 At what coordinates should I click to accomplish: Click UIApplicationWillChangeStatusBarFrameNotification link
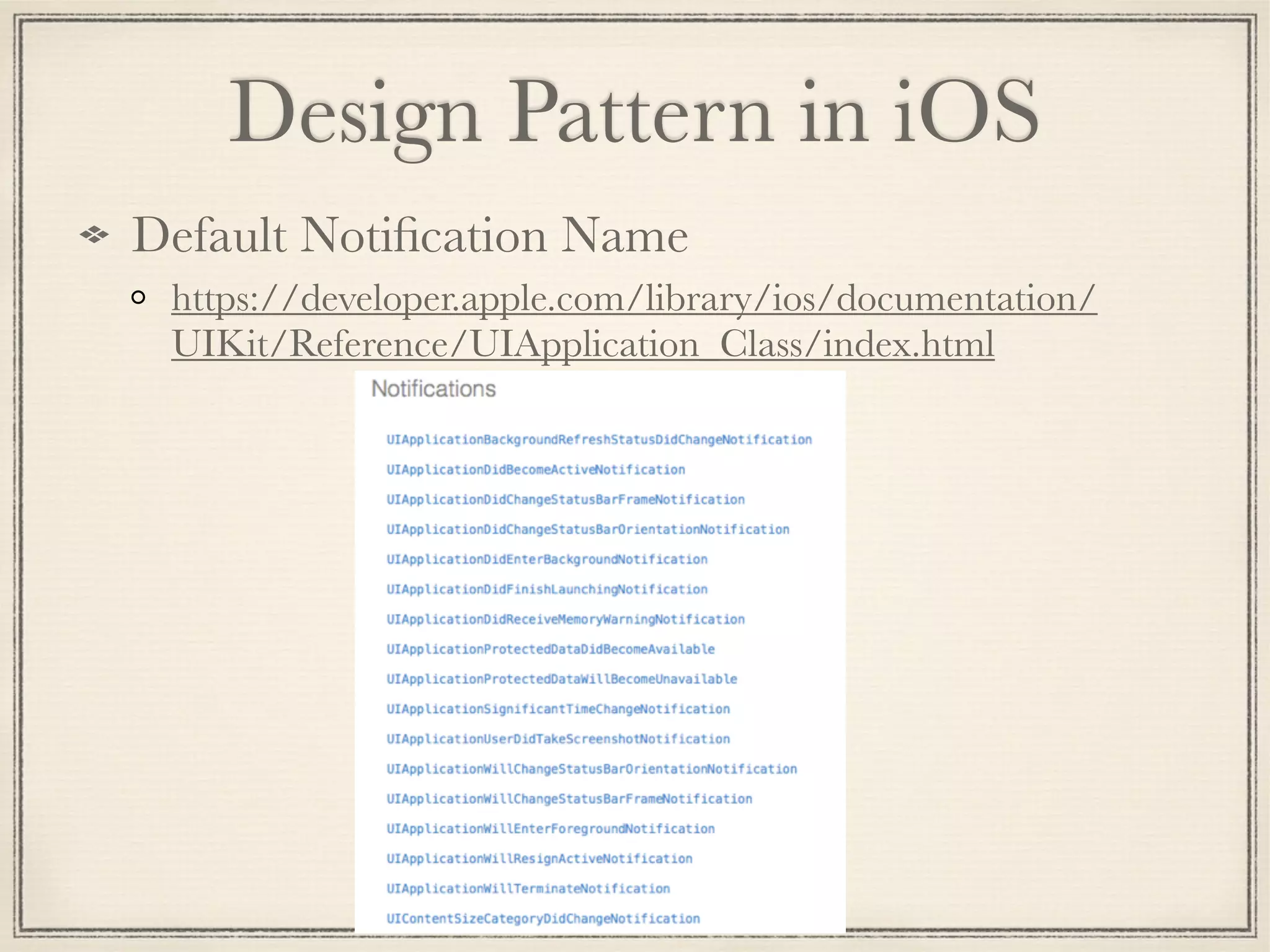tap(569, 799)
